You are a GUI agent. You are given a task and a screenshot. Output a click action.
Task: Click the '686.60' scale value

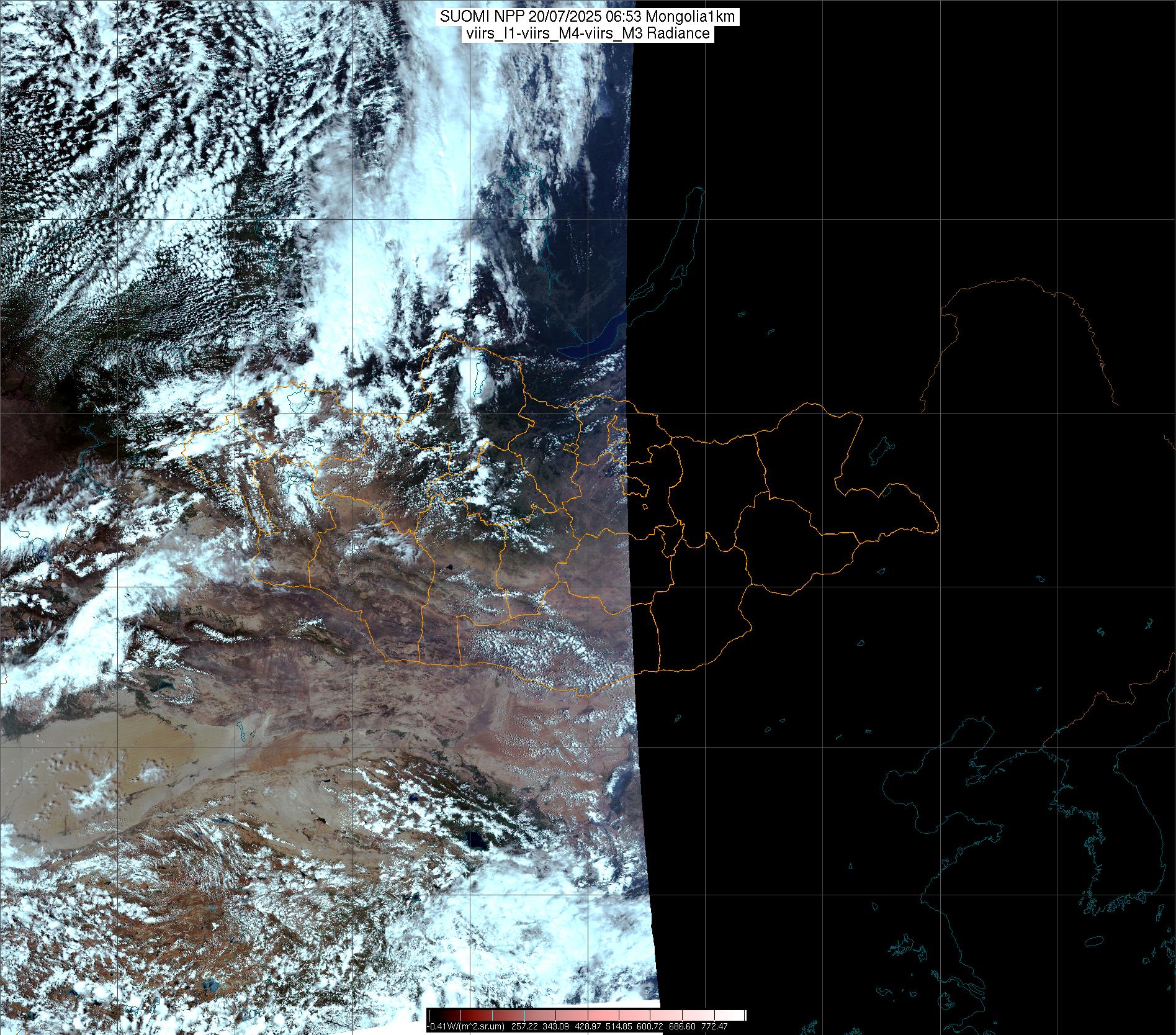[x=682, y=1026]
